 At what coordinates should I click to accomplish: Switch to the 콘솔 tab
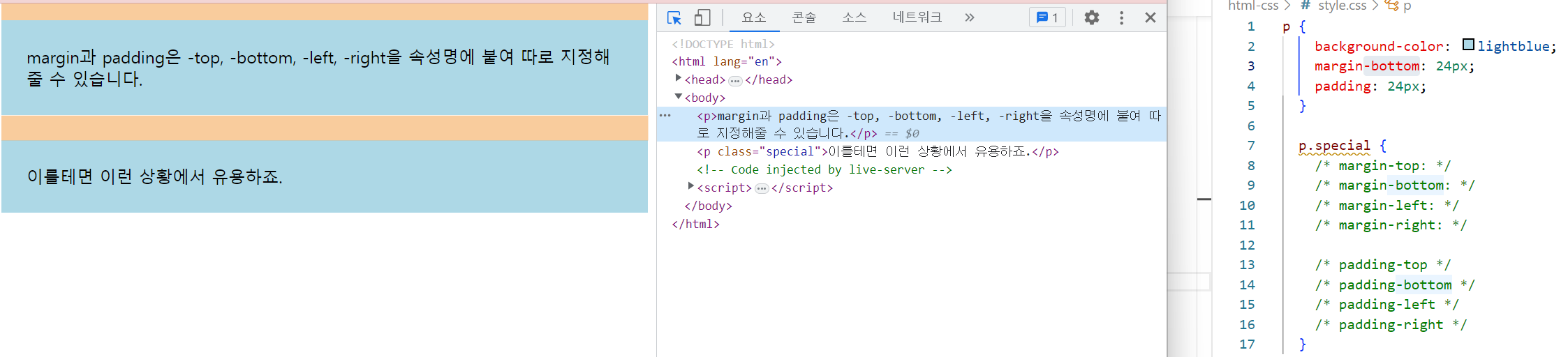pos(804,18)
